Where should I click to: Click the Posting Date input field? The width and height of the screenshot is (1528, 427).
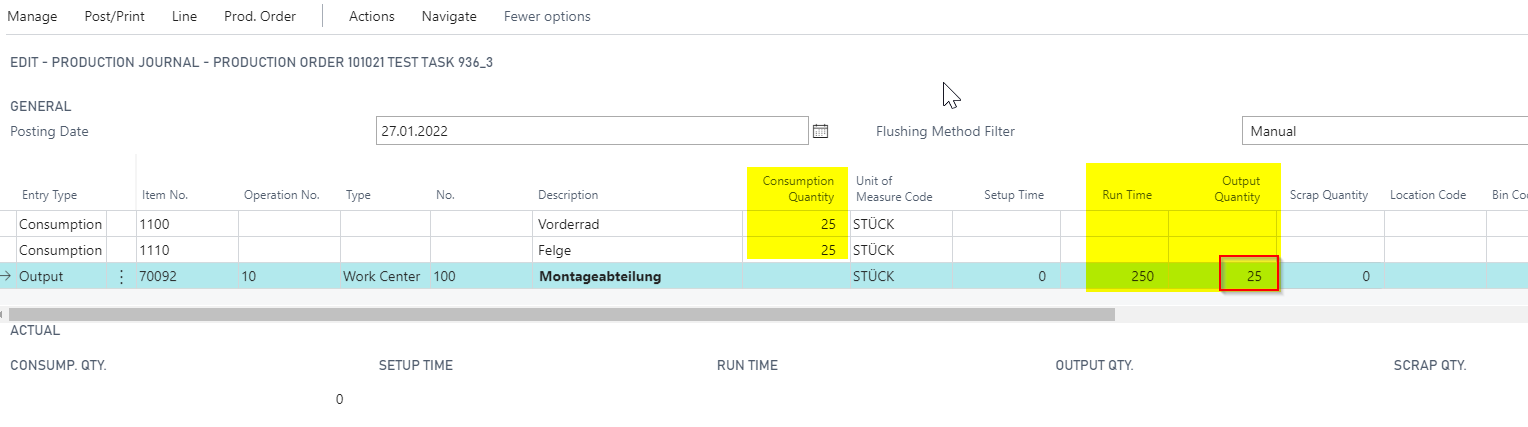pos(591,131)
